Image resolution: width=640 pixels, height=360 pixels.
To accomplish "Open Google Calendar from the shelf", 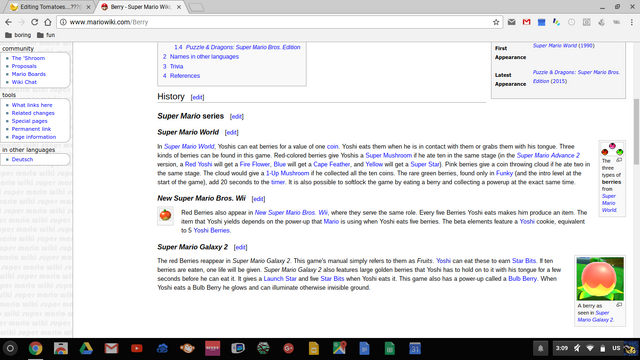I will 415,349.
